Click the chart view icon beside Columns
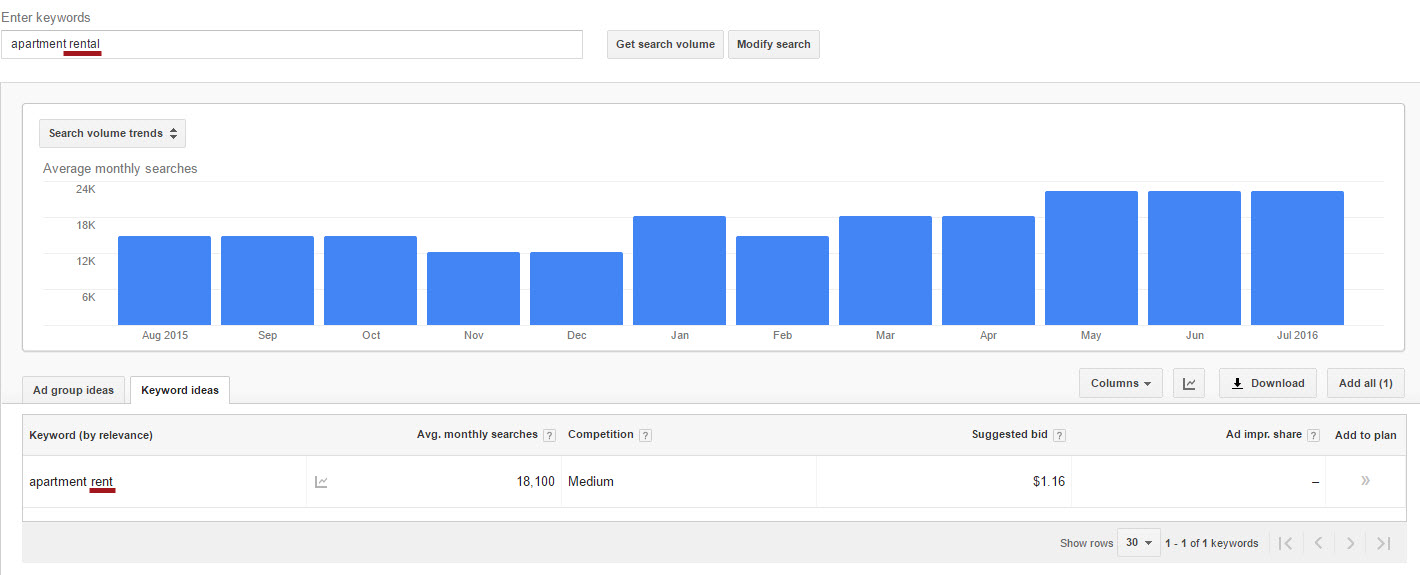 [x=1190, y=383]
